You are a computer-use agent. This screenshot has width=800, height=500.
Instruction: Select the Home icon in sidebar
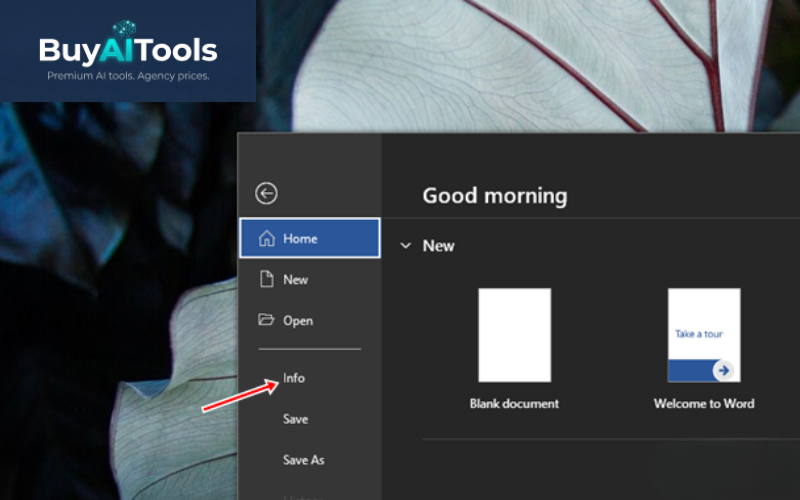pyautogui.click(x=266, y=238)
